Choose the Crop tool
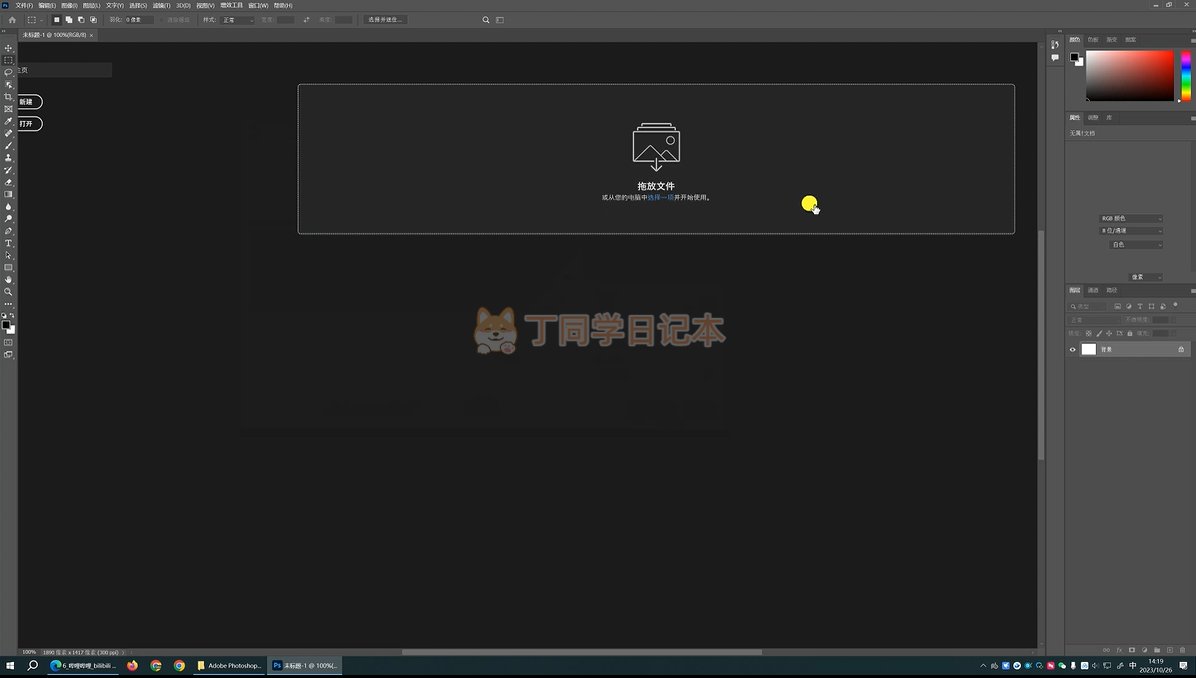Viewport: 1196px width, 678px height. click(9, 97)
